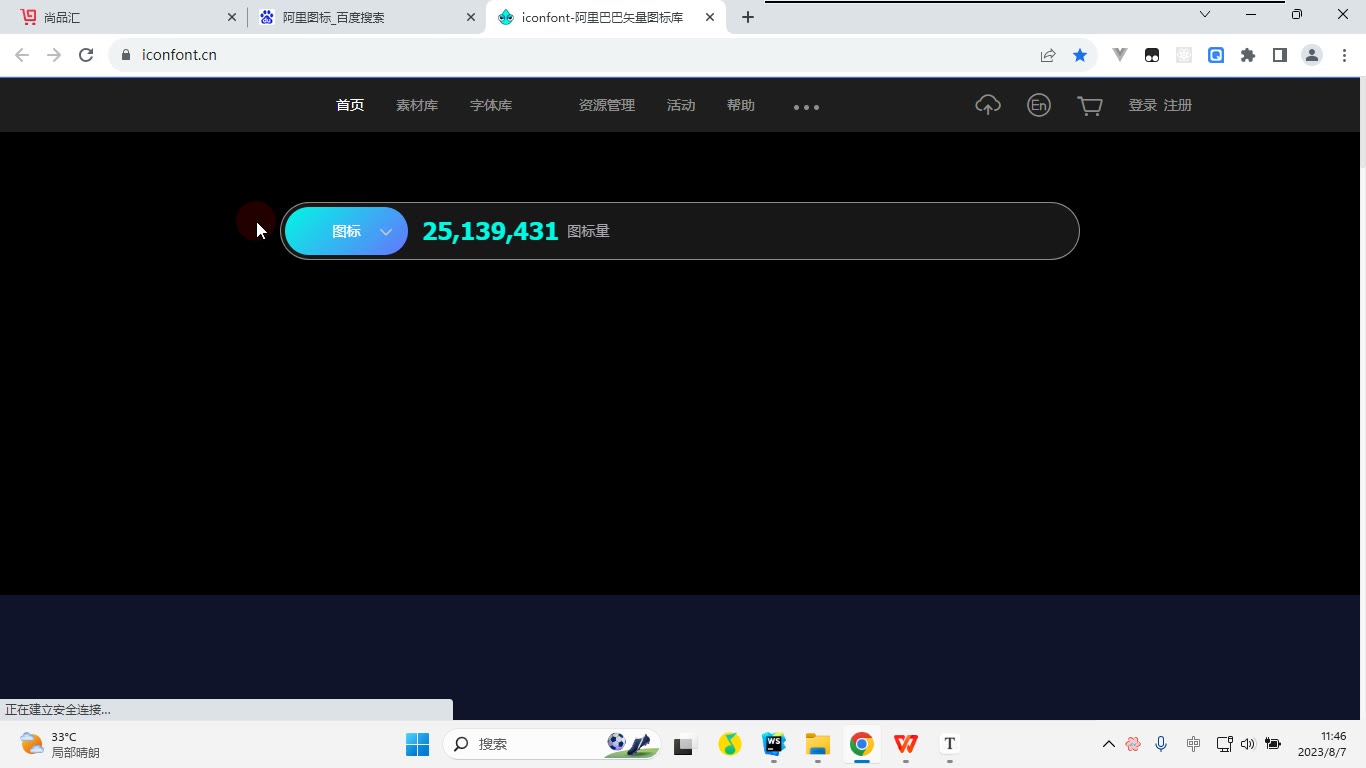This screenshot has width=1366, height=768.
Task: Click the 注册 link
Action: [x=1178, y=105]
